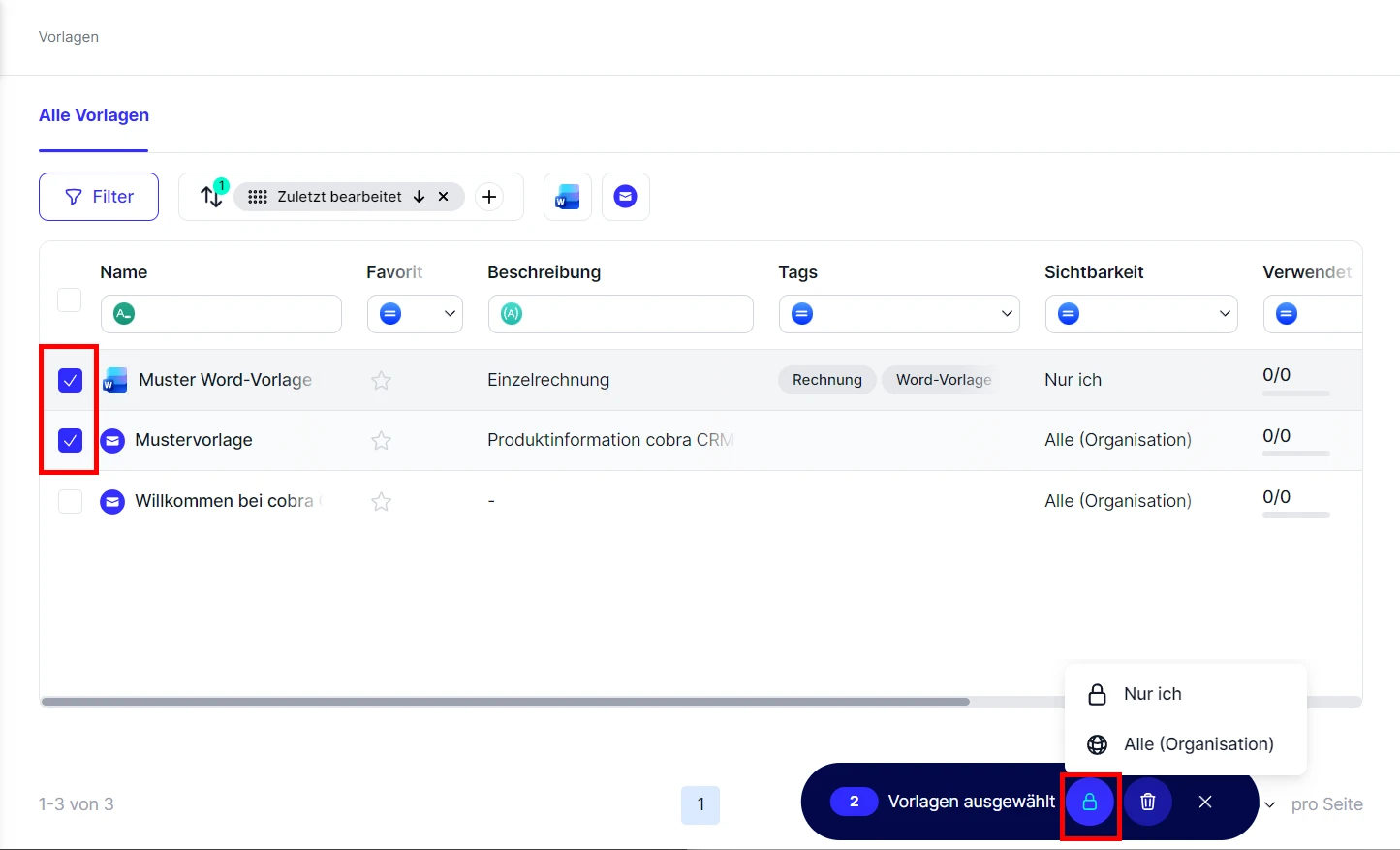
Task: Open the Sichtbarkeit filter dropdown
Action: [x=1141, y=314]
